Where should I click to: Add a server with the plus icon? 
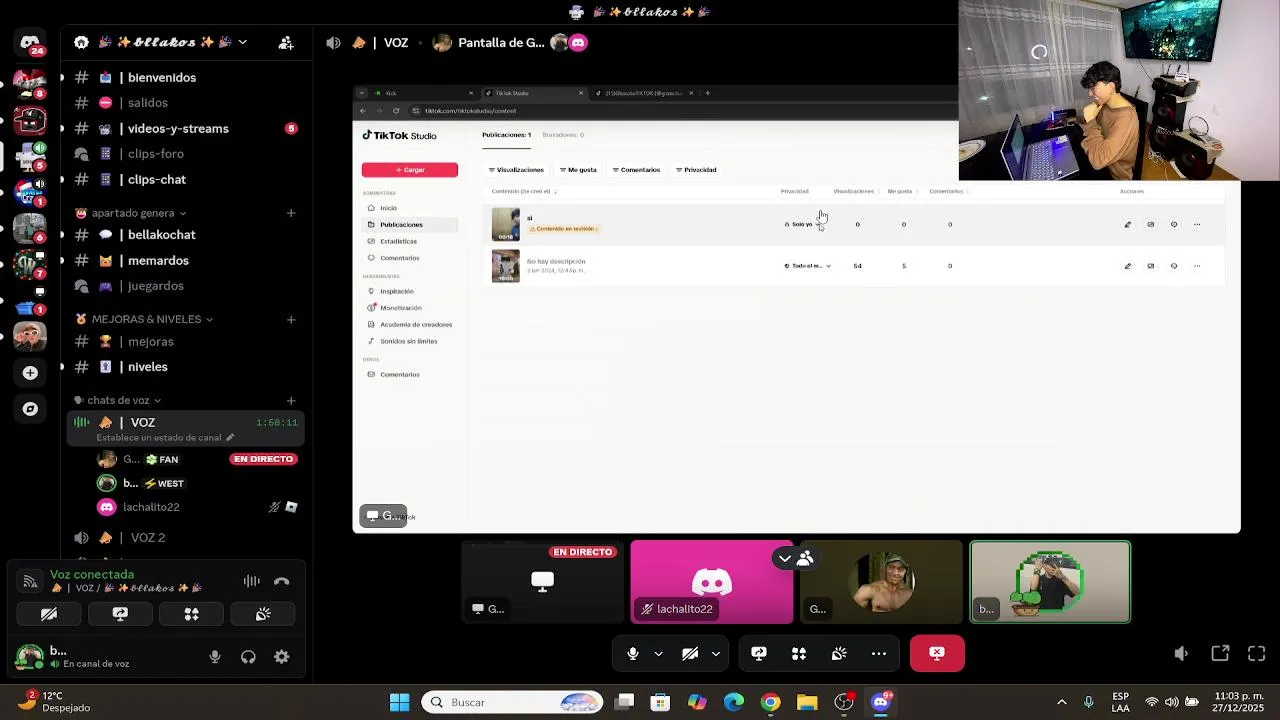tap(30, 373)
